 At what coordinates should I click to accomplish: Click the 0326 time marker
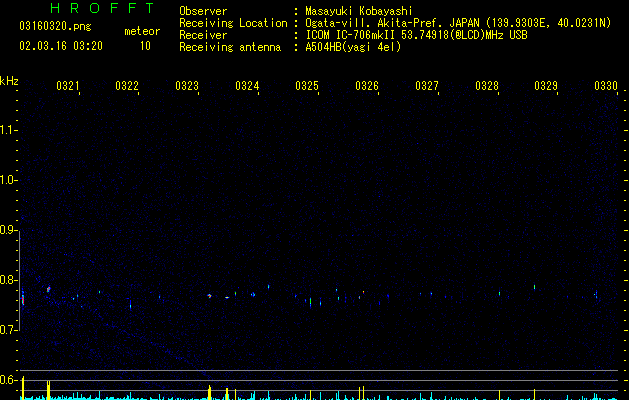[367, 85]
